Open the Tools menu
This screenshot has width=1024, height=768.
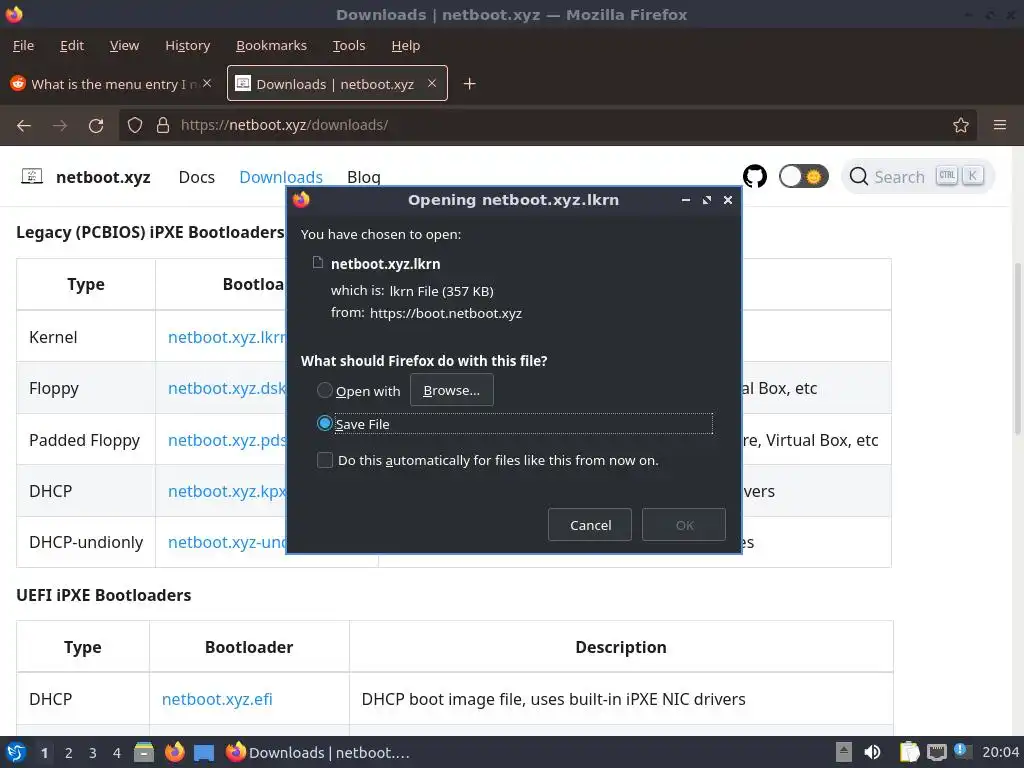tap(349, 45)
